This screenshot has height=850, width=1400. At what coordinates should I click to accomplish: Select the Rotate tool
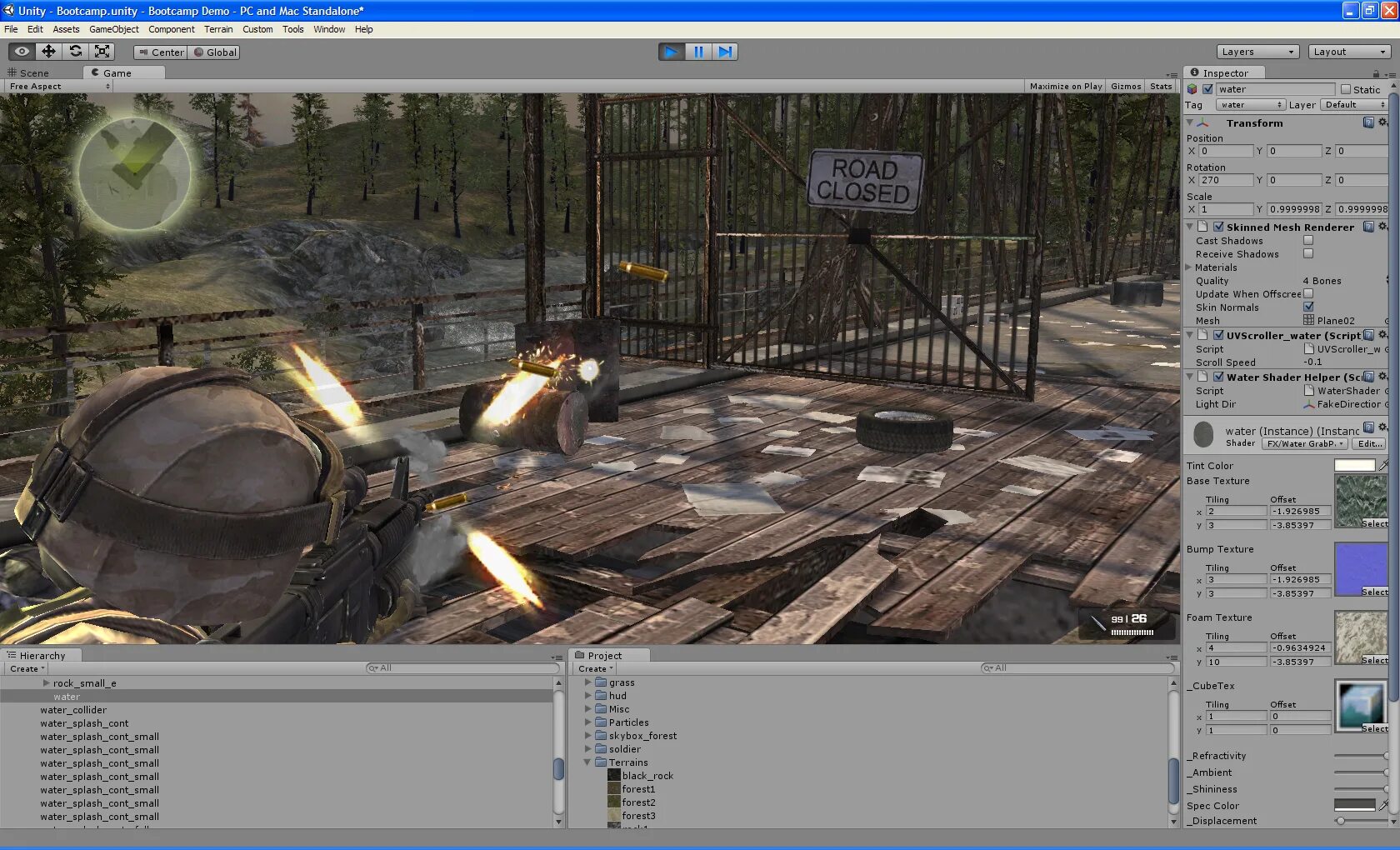click(x=76, y=52)
